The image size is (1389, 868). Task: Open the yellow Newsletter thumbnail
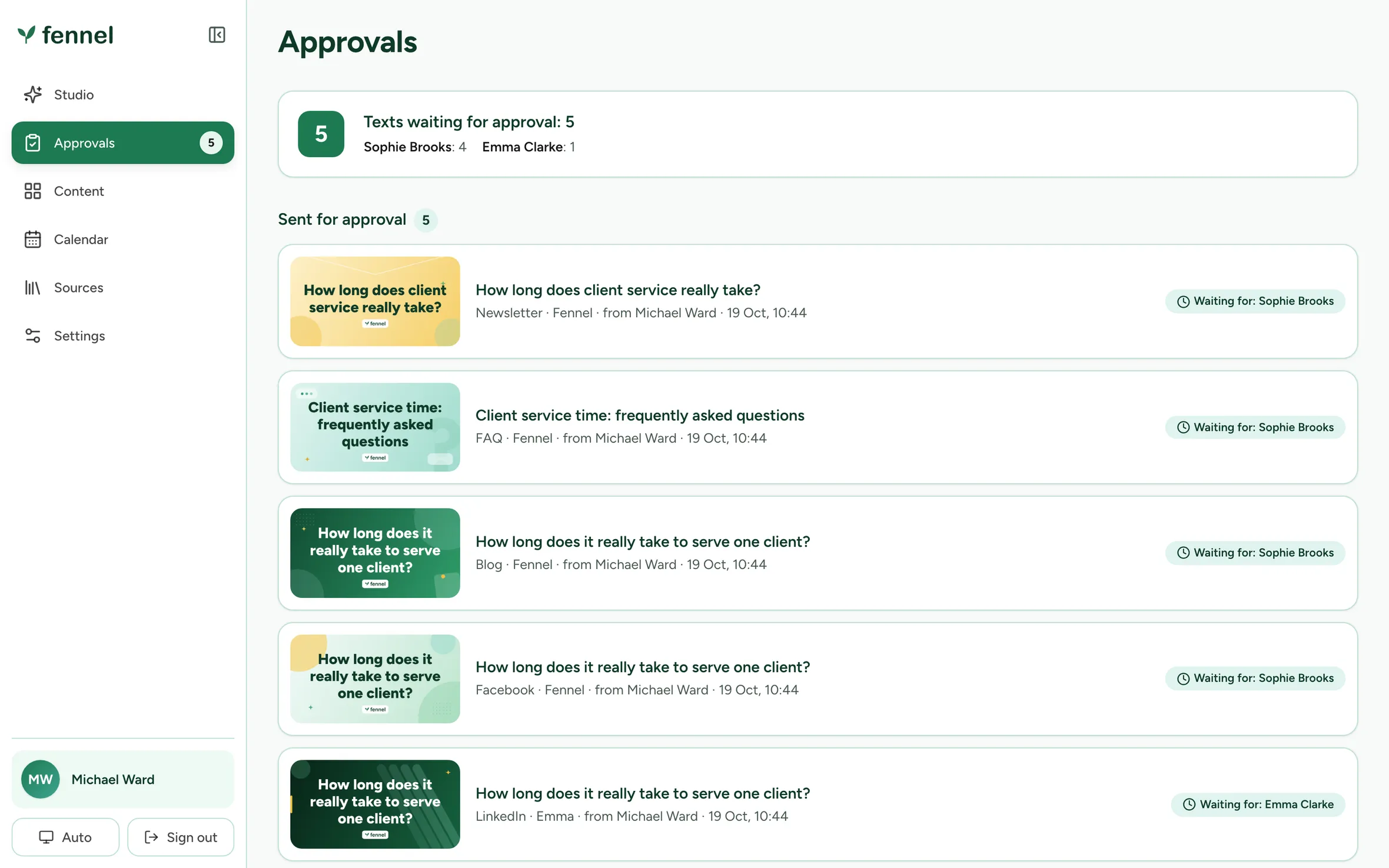click(375, 301)
